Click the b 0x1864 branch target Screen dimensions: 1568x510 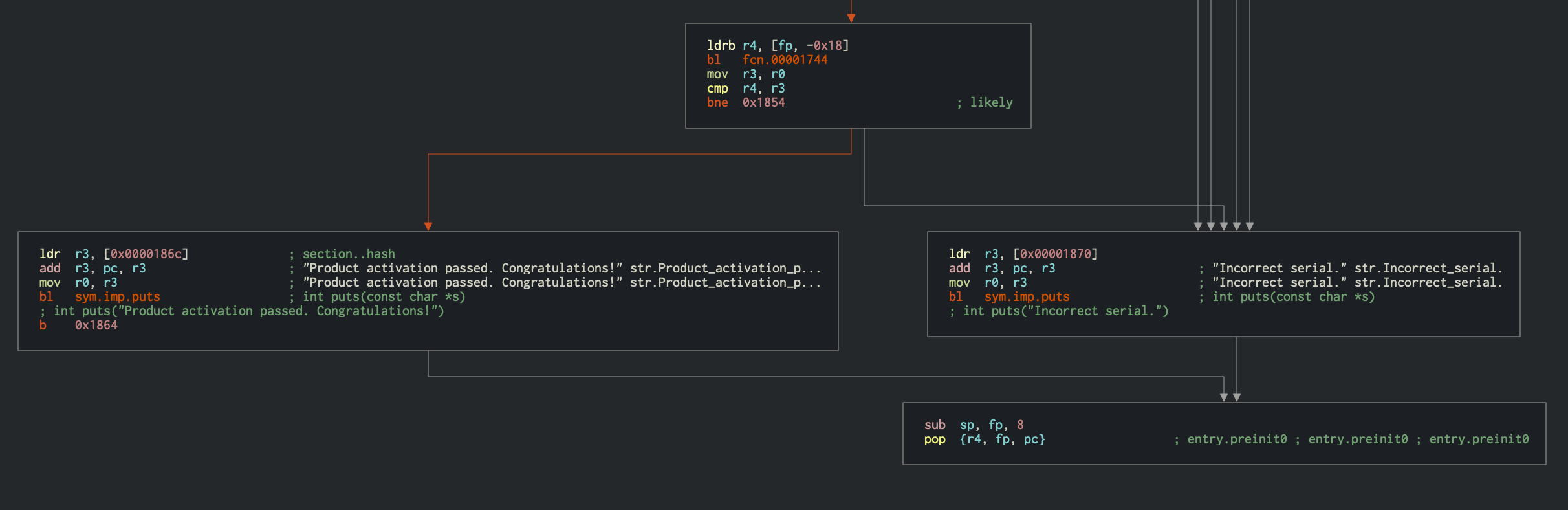pos(96,325)
